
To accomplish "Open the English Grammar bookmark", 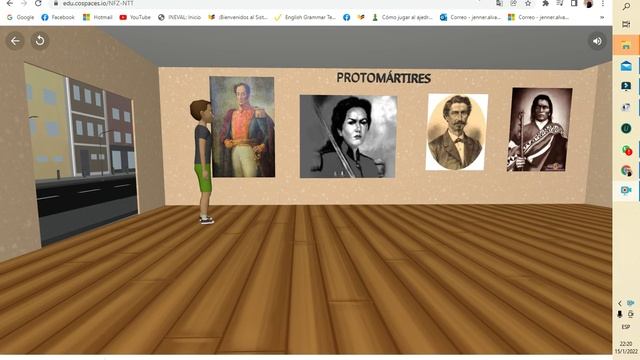I will 305,17.
